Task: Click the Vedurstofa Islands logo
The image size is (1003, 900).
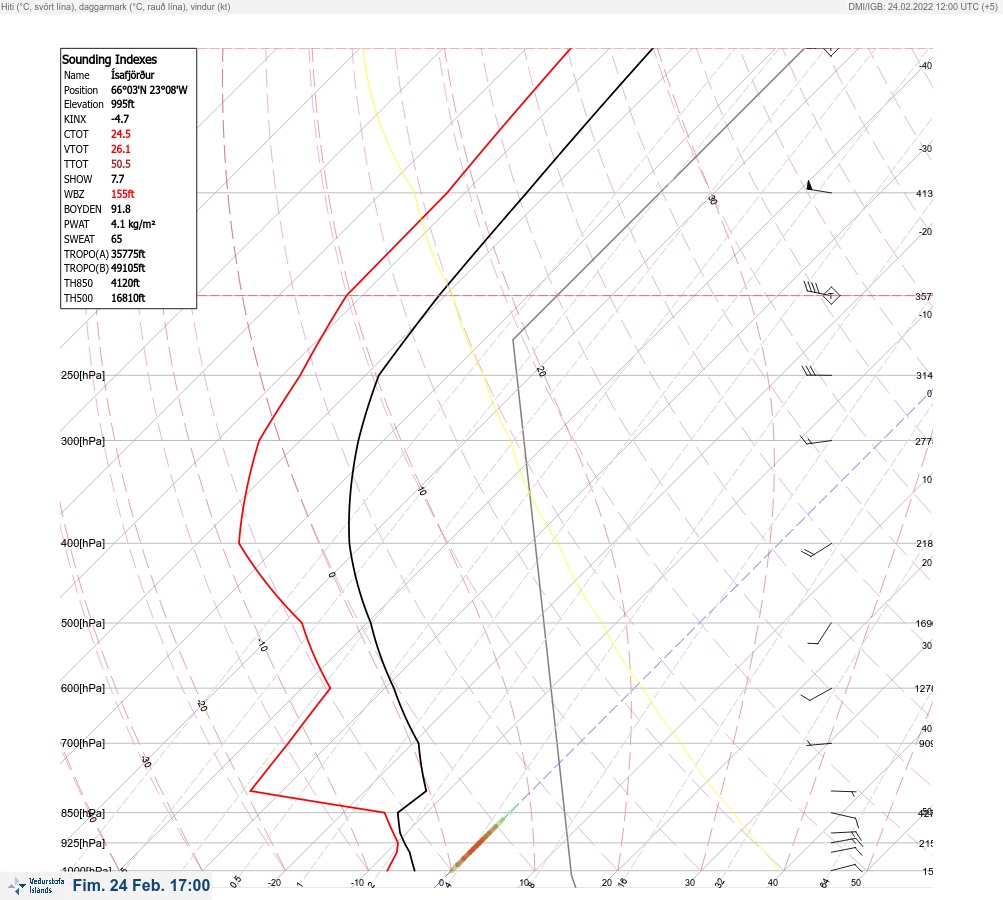Action: click(x=36, y=886)
